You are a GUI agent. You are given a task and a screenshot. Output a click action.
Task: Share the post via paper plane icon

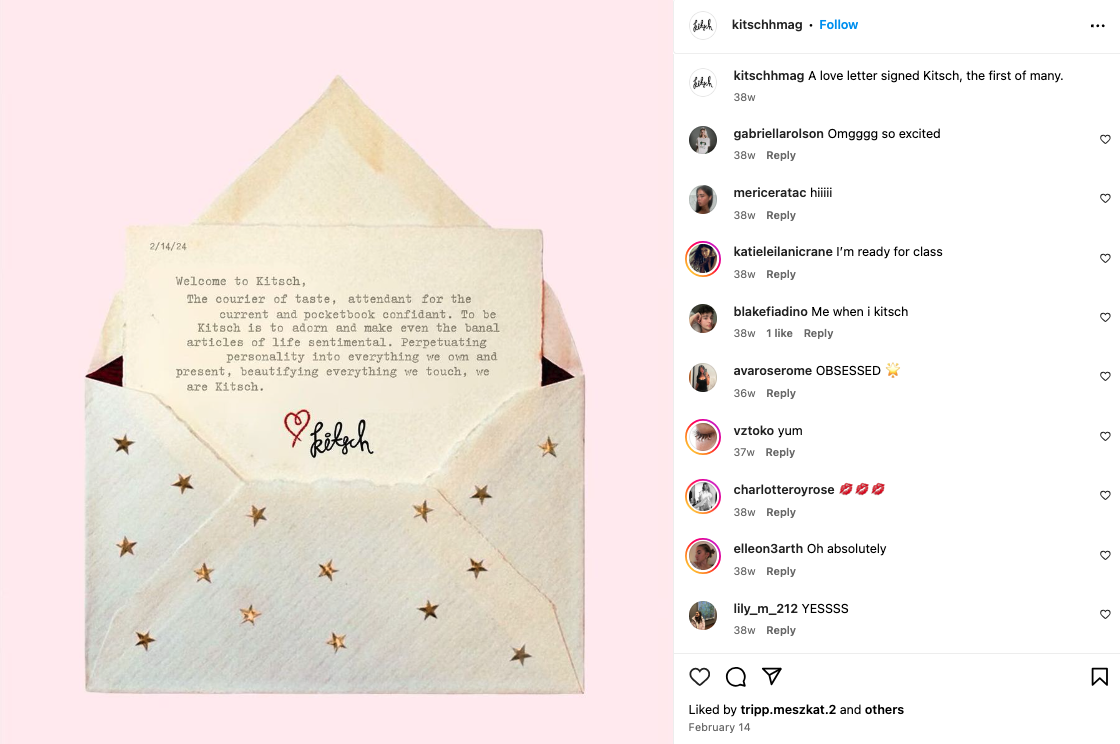point(771,676)
